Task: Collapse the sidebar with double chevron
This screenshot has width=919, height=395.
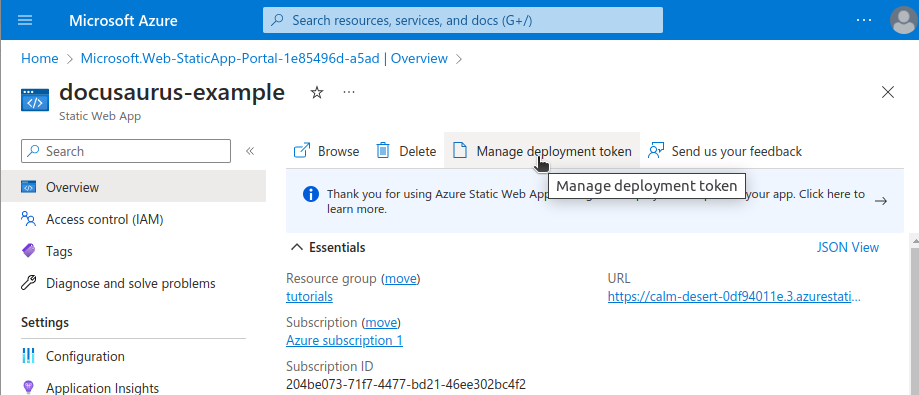Action: [x=250, y=151]
